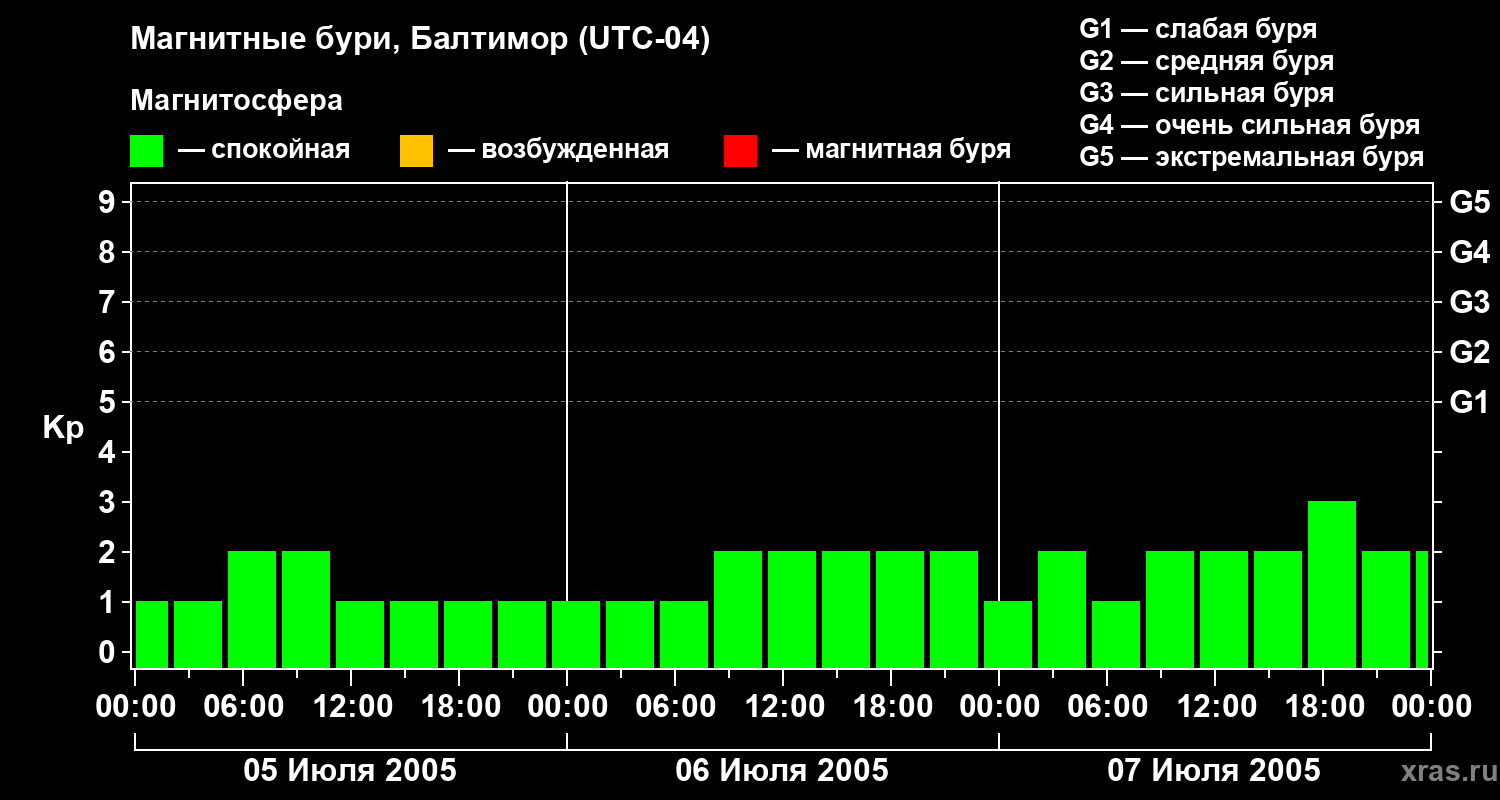
Task: Select the bar over 06:00 tick on 05 Июля
Action: [252, 609]
